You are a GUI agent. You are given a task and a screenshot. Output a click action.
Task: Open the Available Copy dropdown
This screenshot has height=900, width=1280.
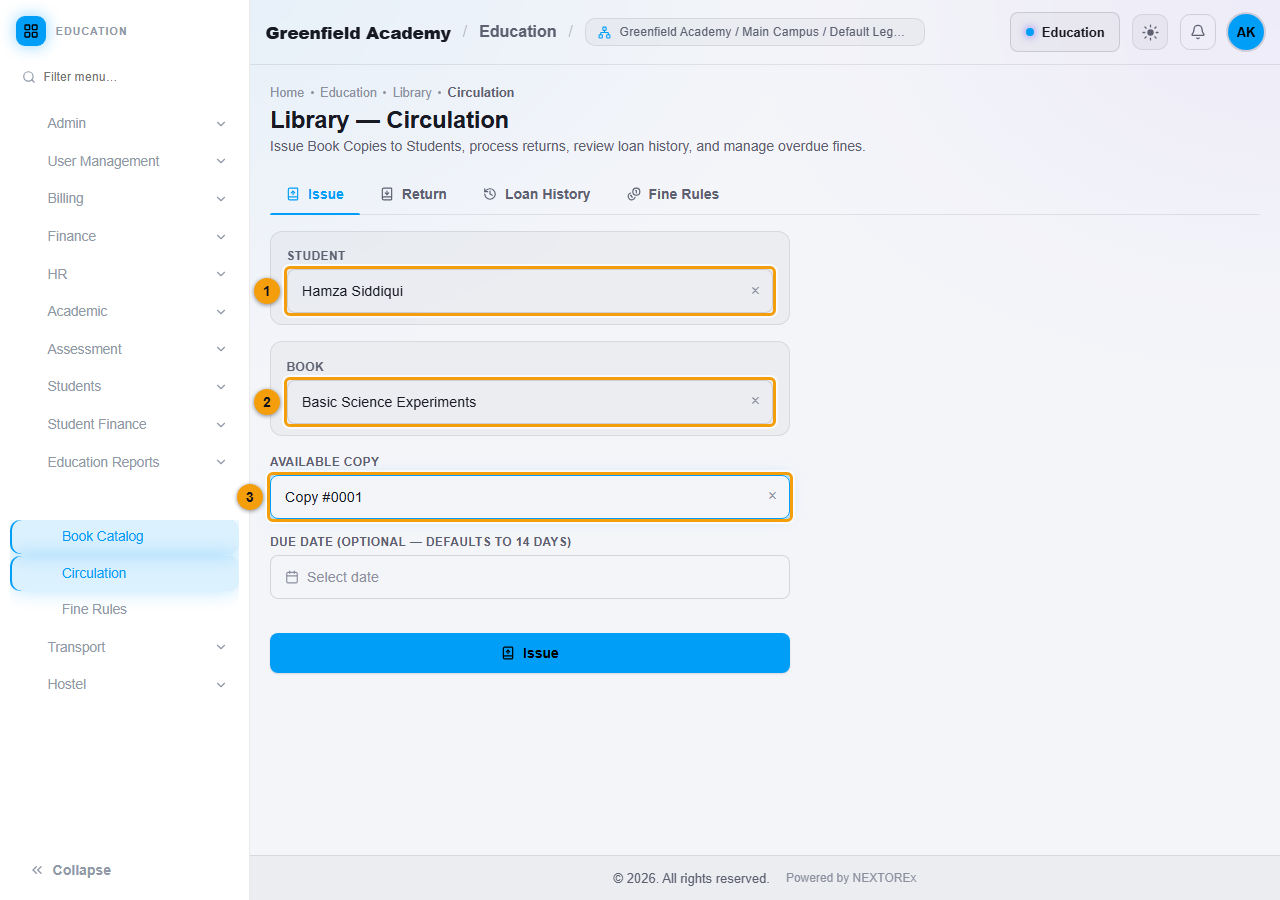coord(530,497)
